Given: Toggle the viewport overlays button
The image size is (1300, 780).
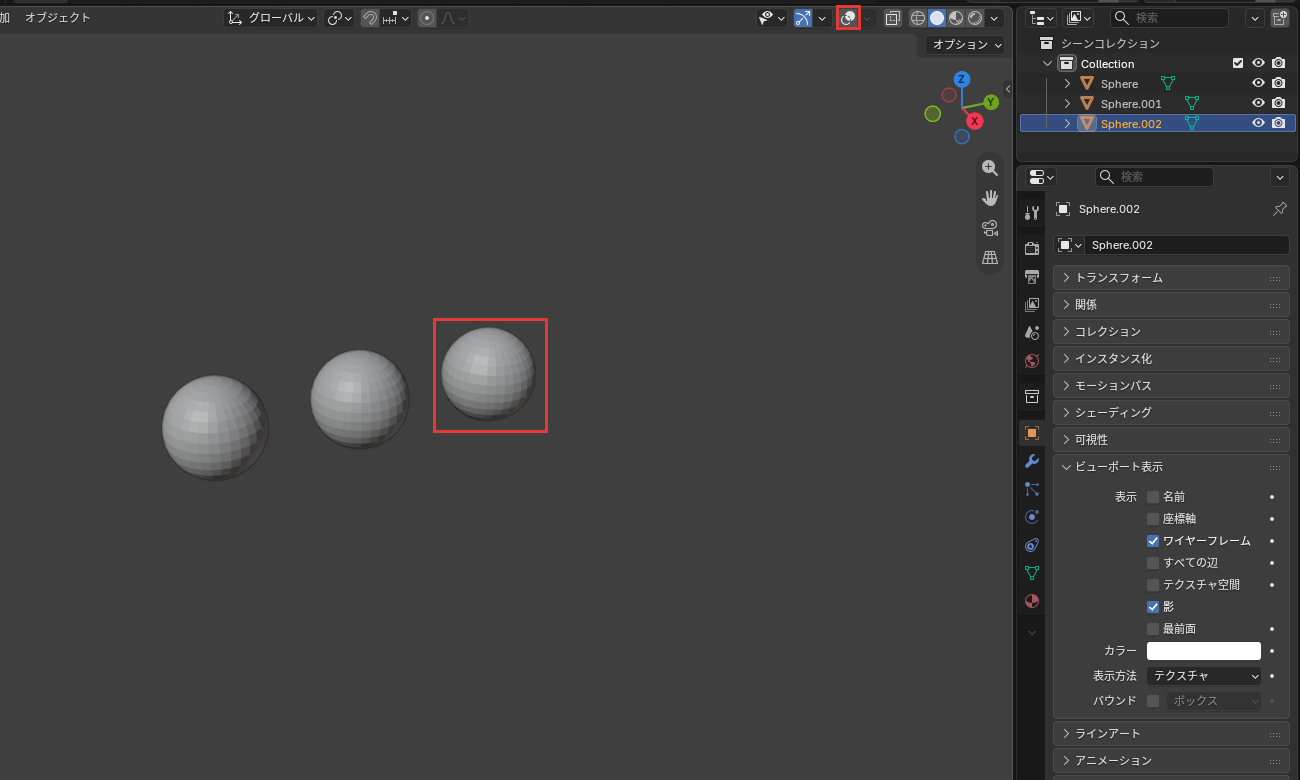Looking at the screenshot, I should (x=848, y=18).
